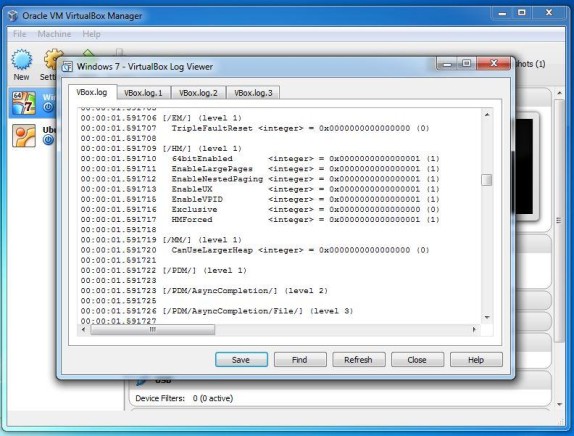Viewport: 574px width, 436px height.
Task: Click the Ubuntu powered-off state icon
Action: (x=48, y=139)
